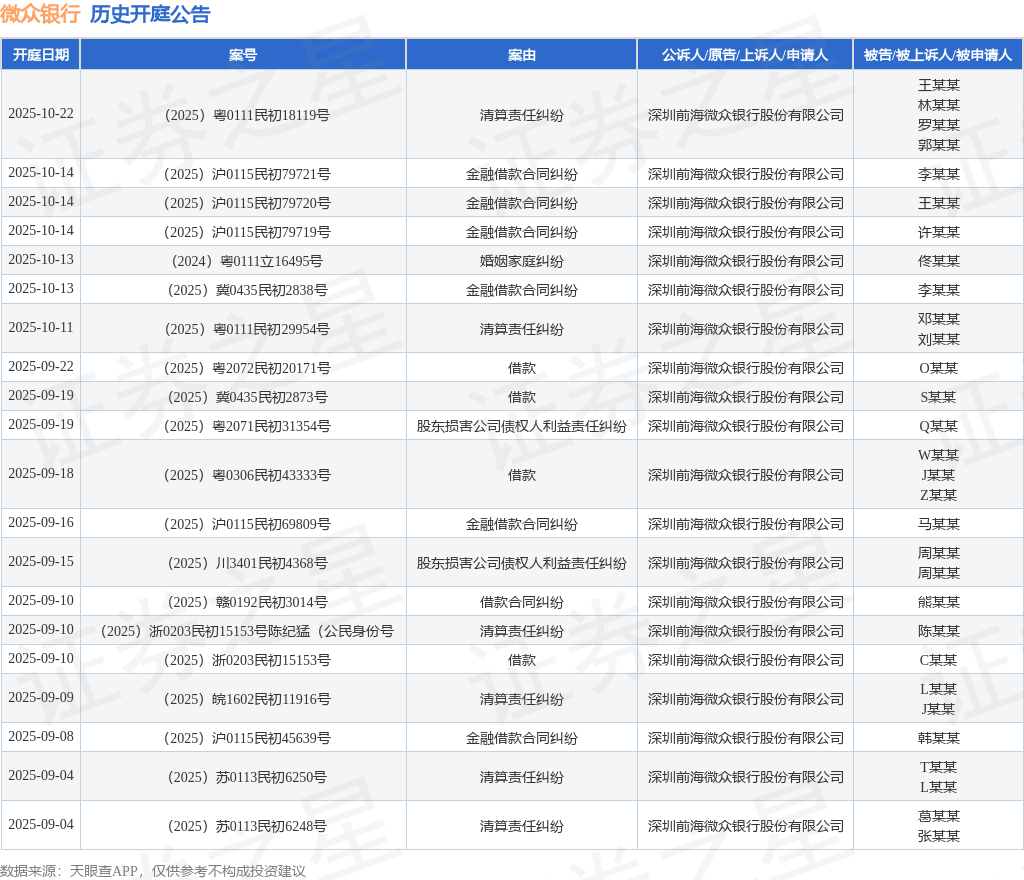Select case number (2024)粤0111立16495号

[x=247, y=261]
